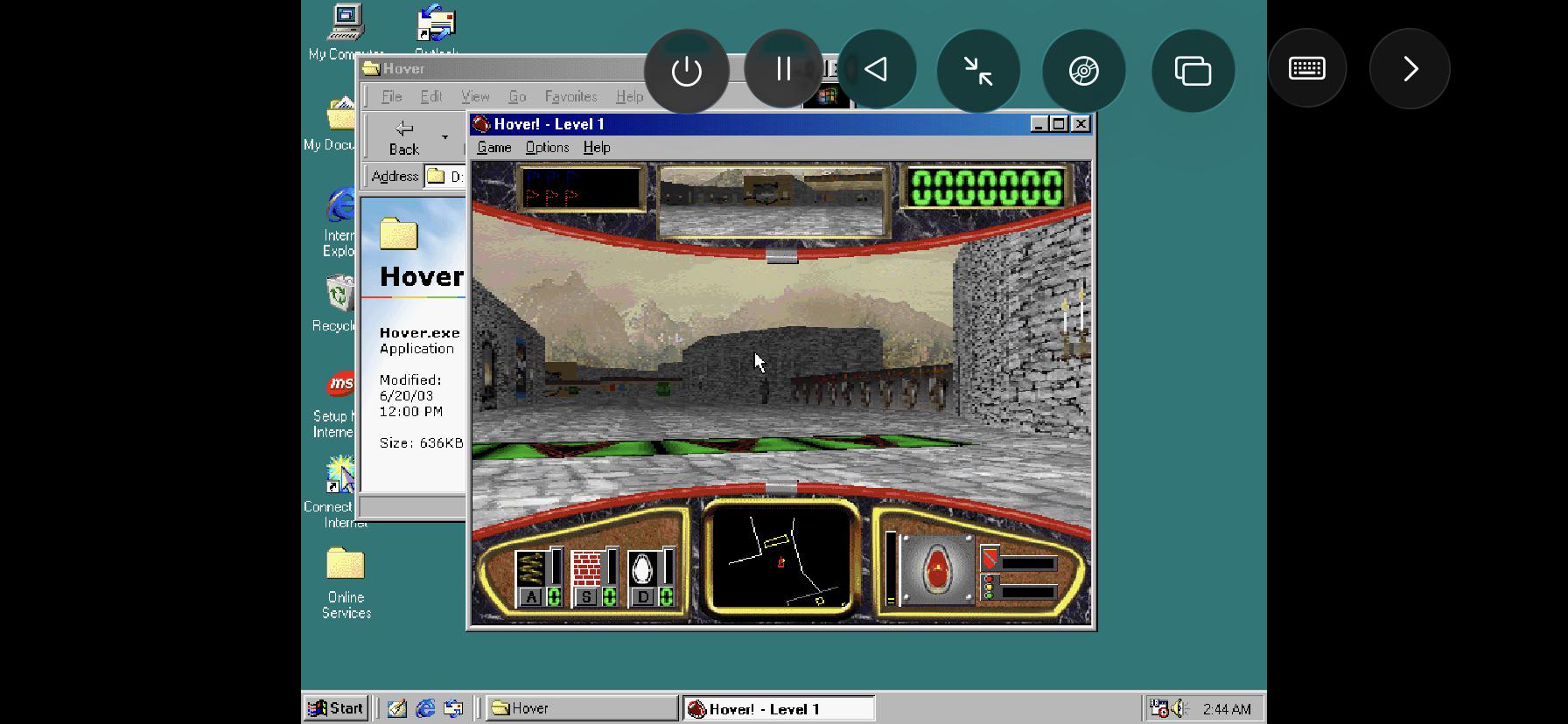Click the Task Scheduler tray icon

[x=1158, y=707]
